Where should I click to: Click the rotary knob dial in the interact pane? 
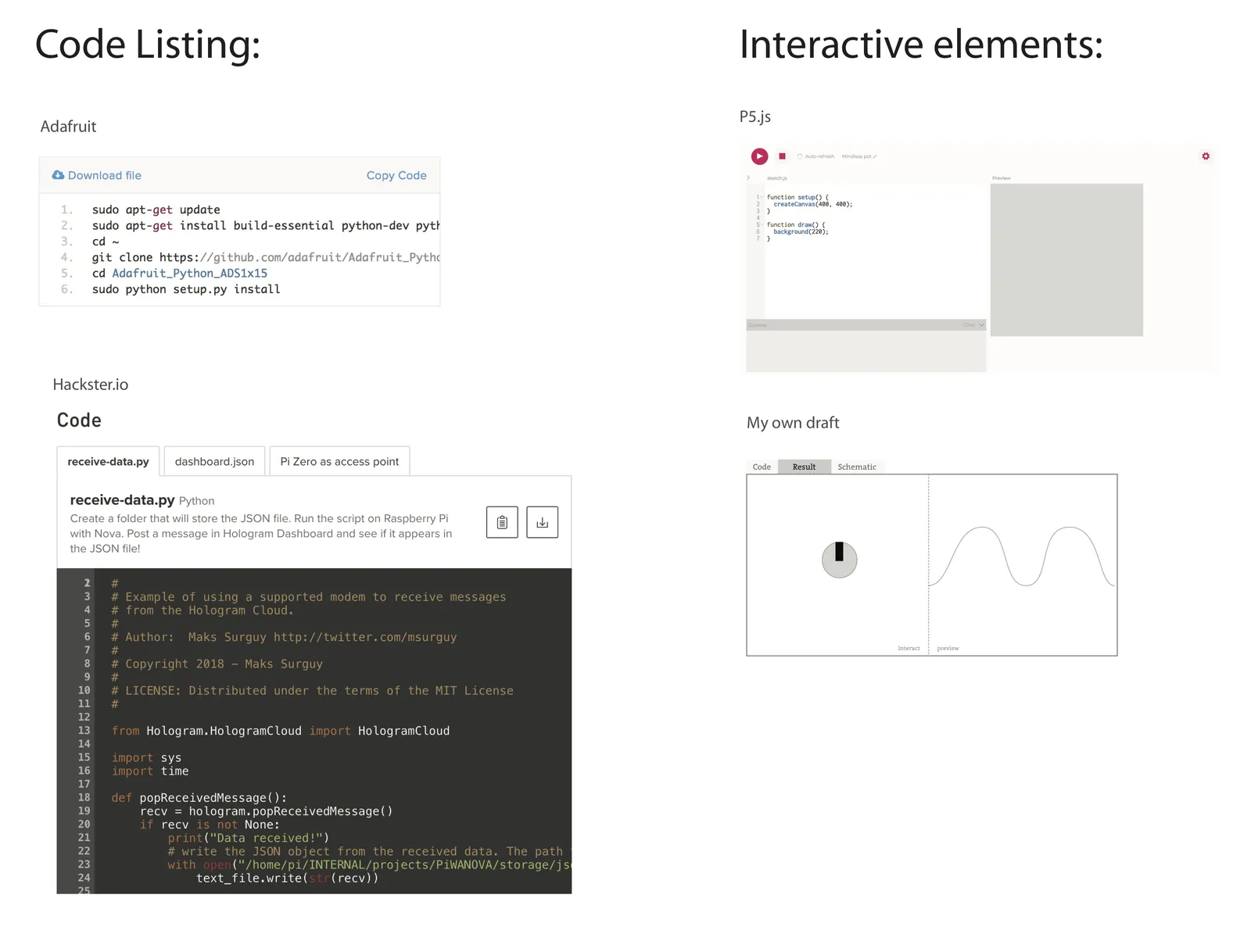840,560
